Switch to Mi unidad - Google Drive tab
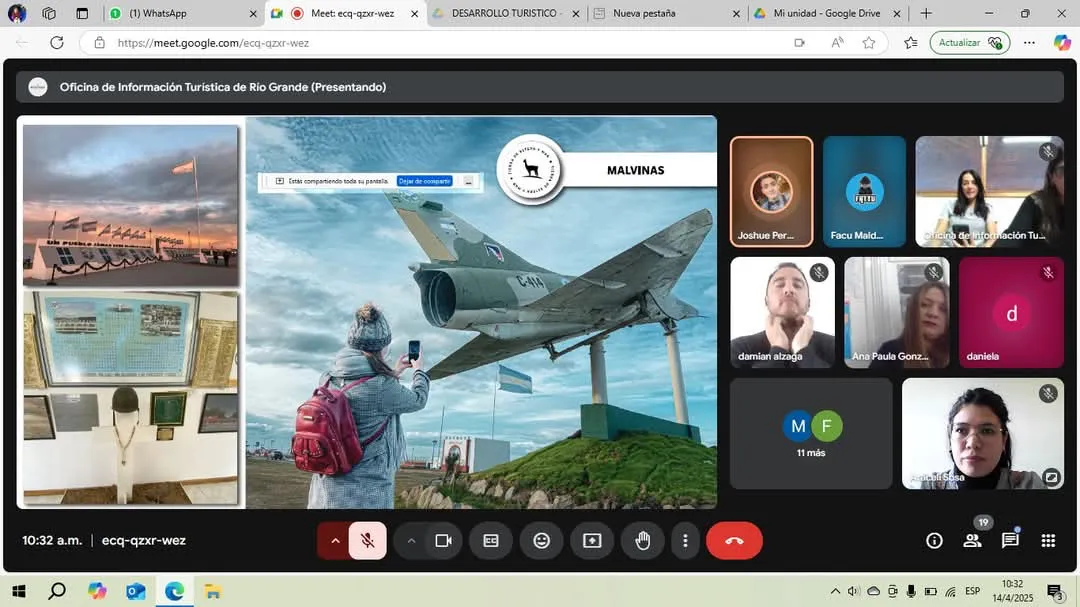The width and height of the screenshot is (1080, 607). 827,13
